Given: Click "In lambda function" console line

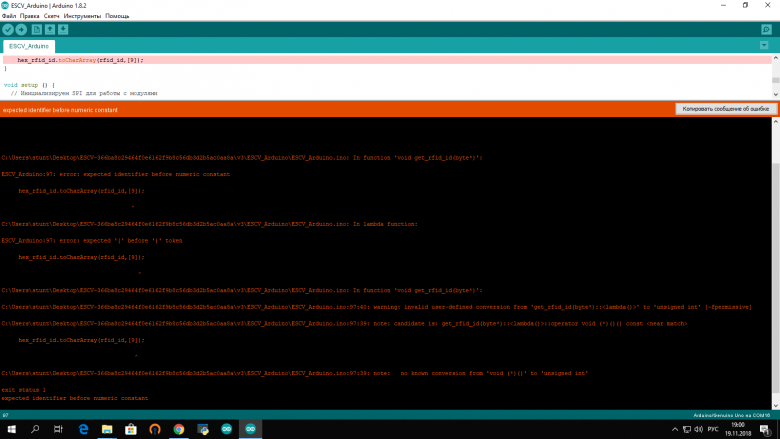Looking at the screenshot, I should pyautogui.click(x=209, y=224).
